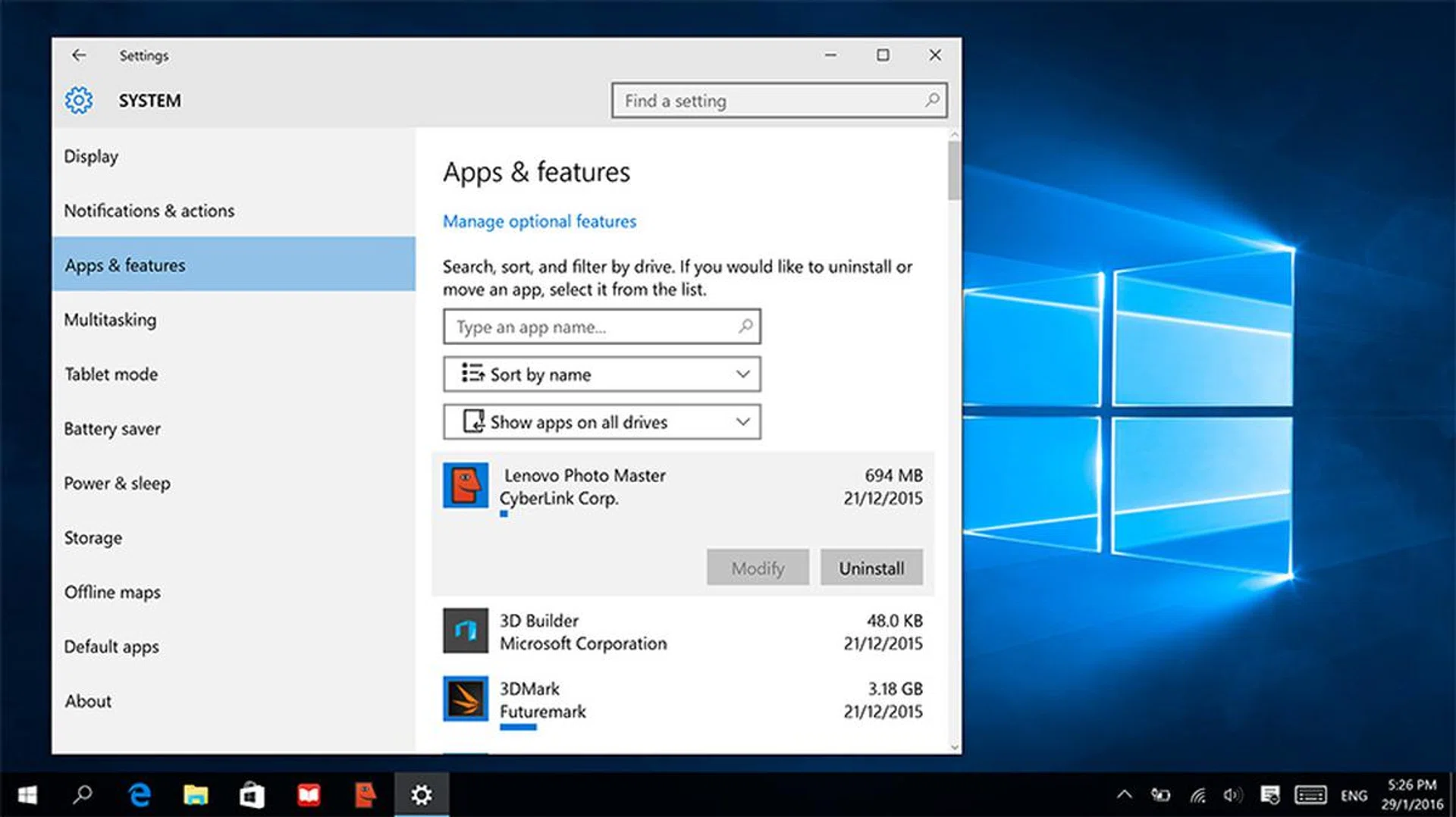The height and width of the screenshot is (817, 1456).
Task: Open the volume control in system tray
Action: tap(1232, 795)
